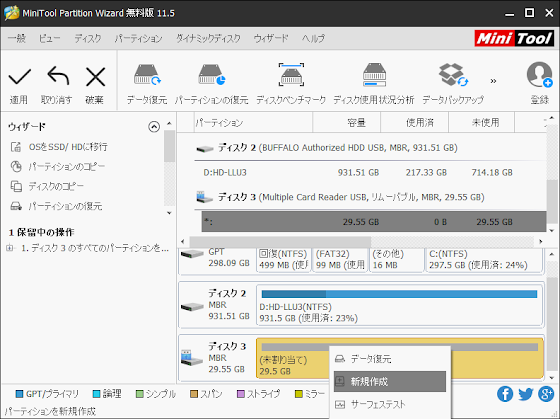Click the Mirror (ミラー) legend color swatch
560x419 pixels.
point(298,394)
